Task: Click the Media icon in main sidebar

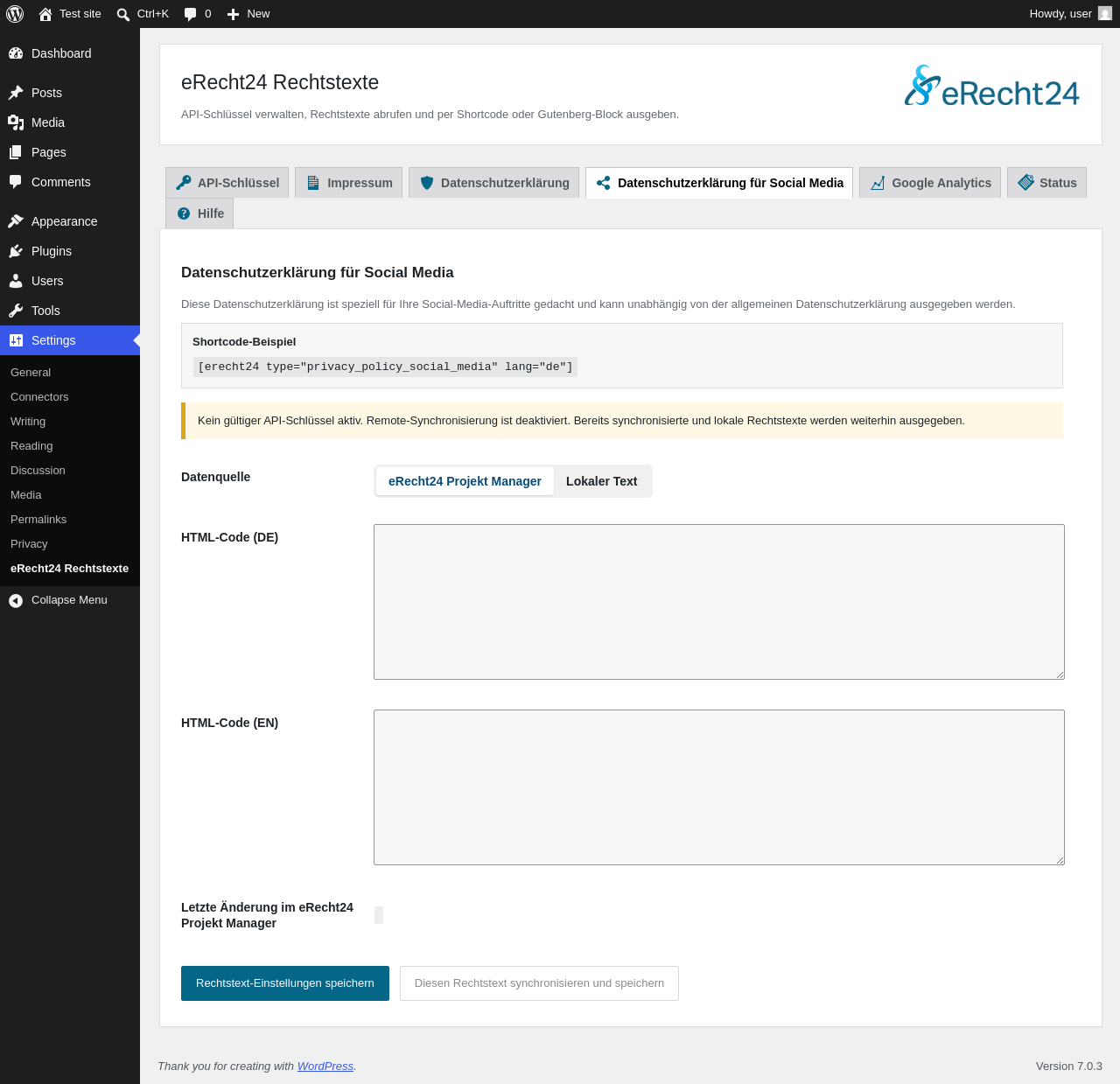Action: (16, 122)
